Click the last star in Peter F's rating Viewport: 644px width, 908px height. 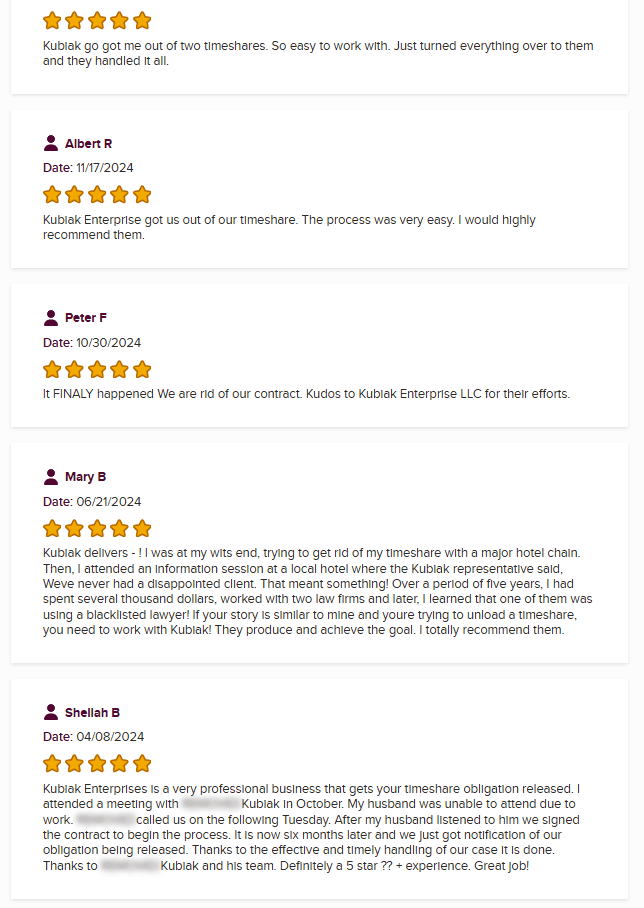pos(142,369)
